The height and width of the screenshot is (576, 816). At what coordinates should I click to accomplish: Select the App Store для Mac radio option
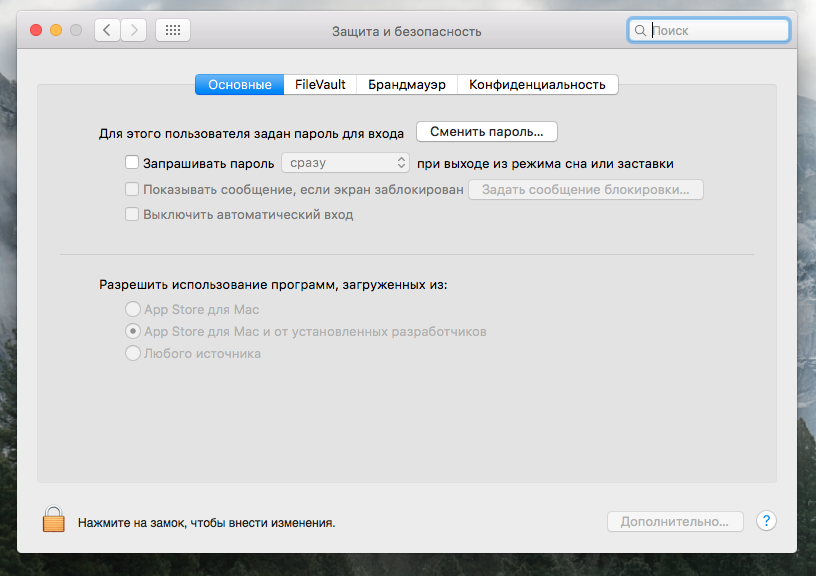(133, 309)
